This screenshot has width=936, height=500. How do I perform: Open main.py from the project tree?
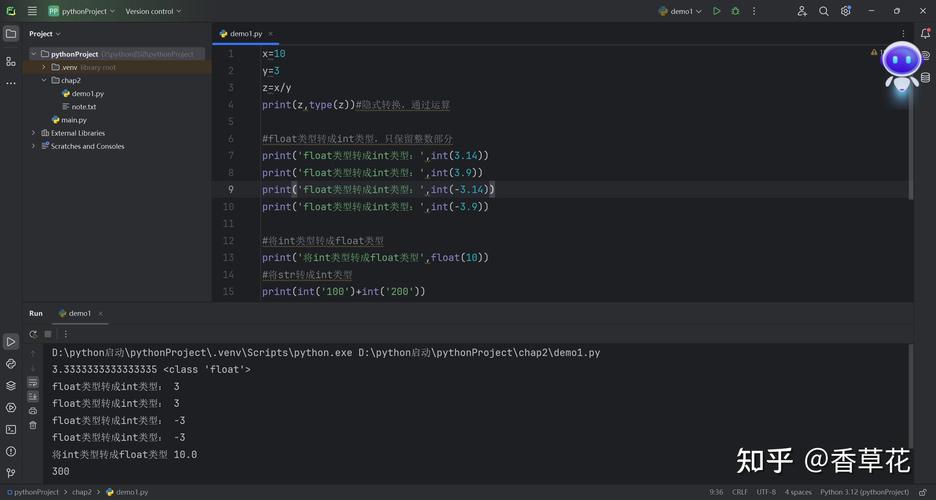(x=73, y=120)
